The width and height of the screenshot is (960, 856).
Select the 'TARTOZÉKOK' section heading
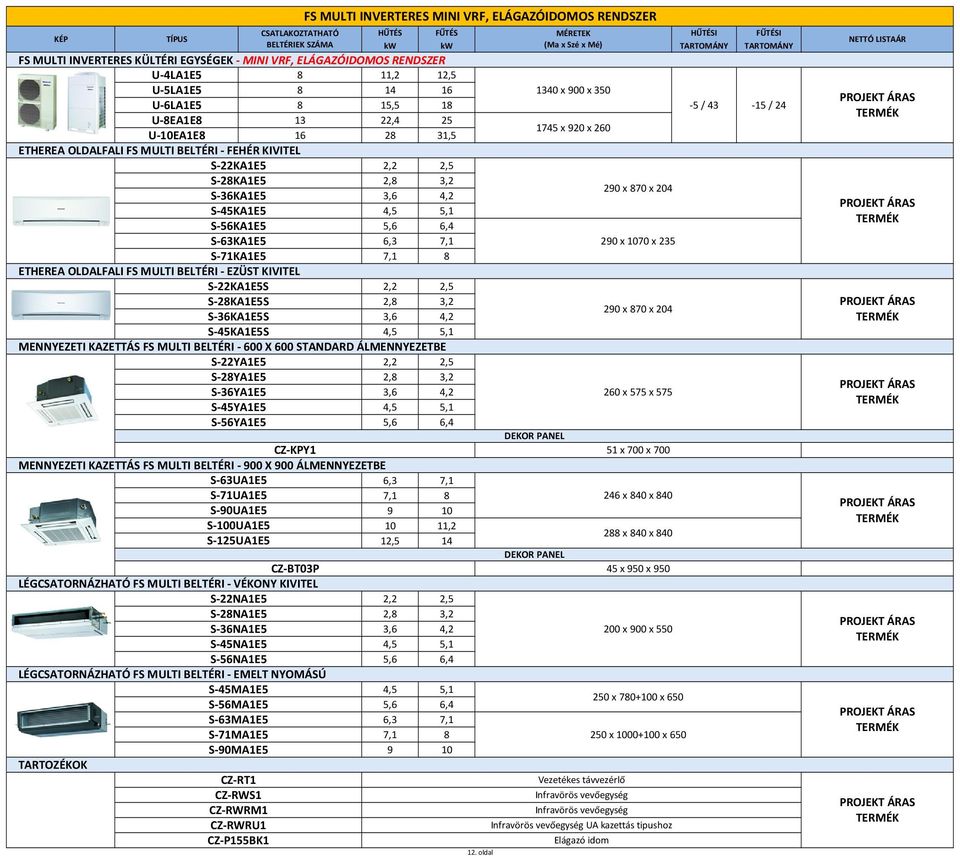[x=53, y=765]
